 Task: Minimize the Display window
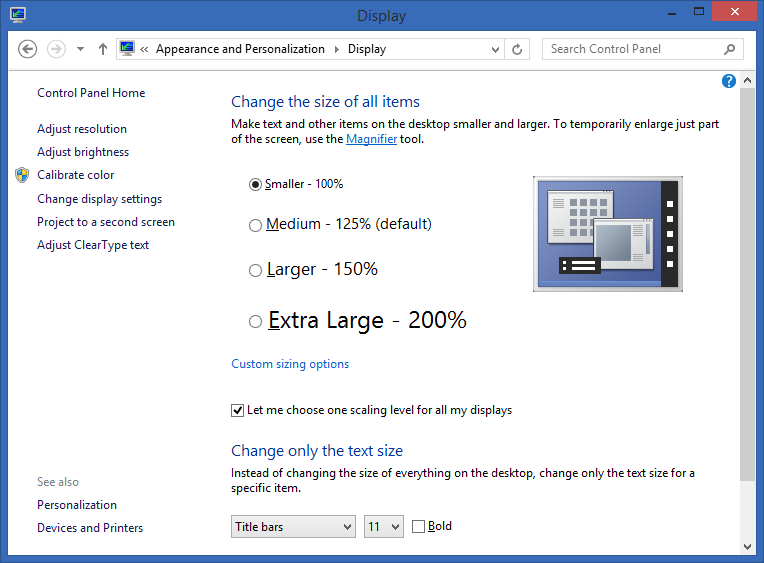tap(672, 13)
